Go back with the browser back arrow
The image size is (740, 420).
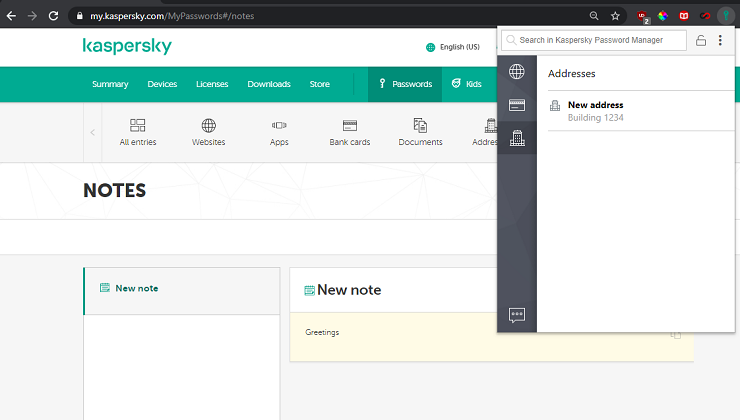pos(11,16)
